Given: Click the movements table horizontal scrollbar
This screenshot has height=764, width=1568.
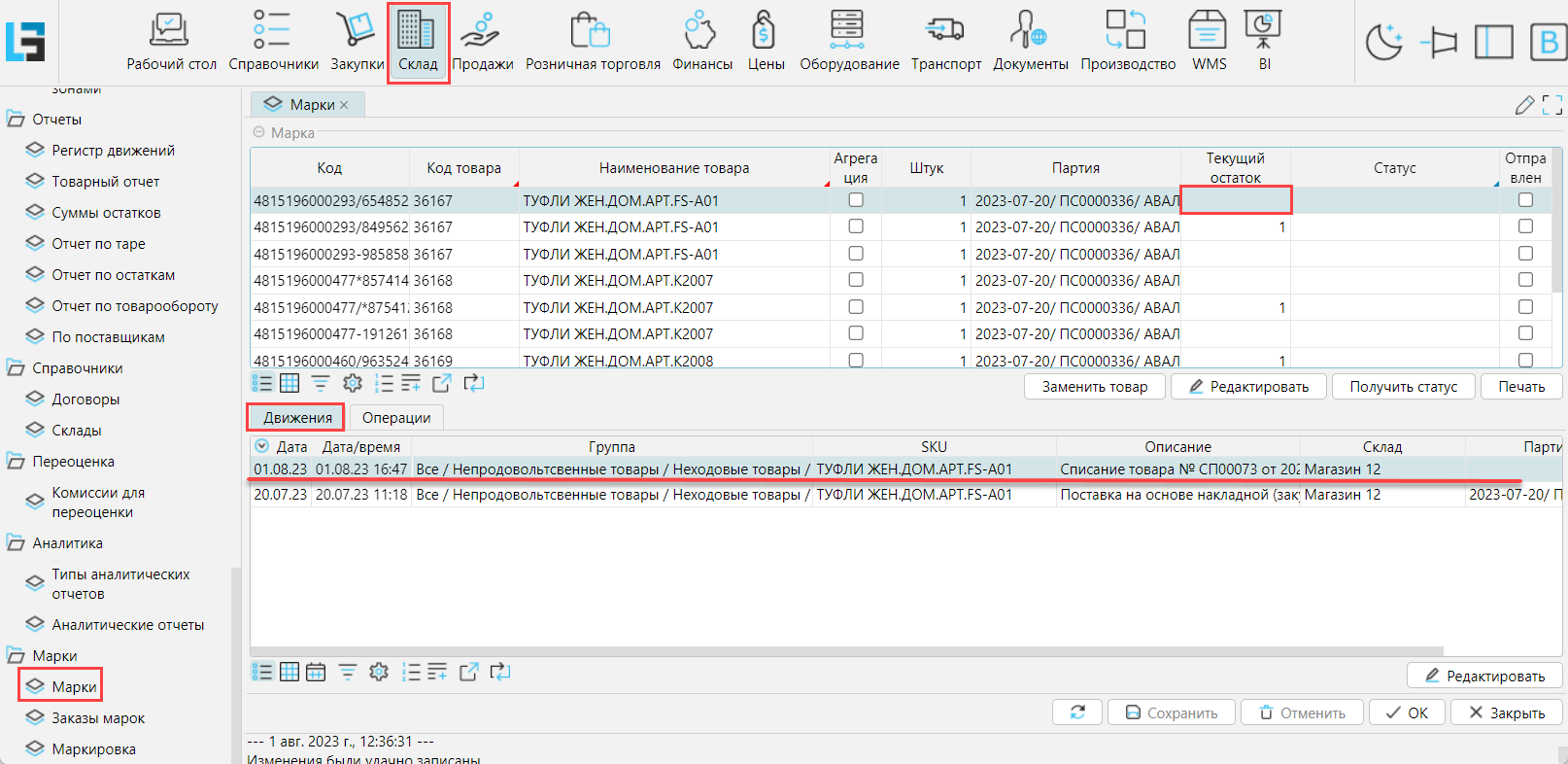Looking at the screenshot, I should pos(845,651).
